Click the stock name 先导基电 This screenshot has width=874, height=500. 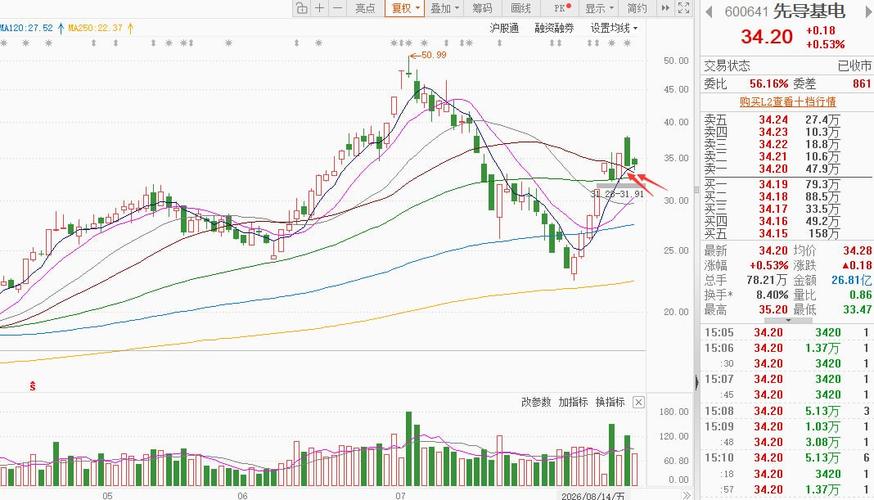pos(809,11)
